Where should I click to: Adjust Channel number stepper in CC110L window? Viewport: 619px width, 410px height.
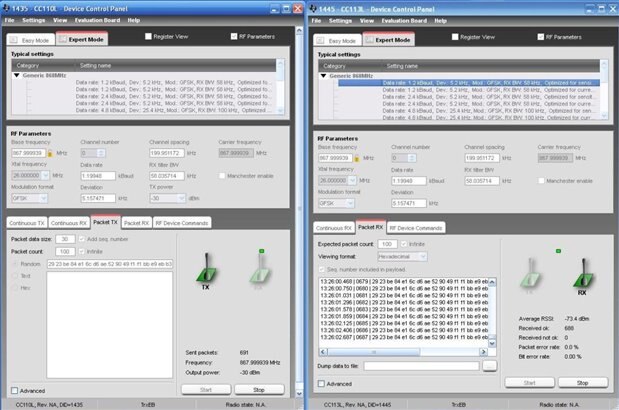tap(101, 153)
